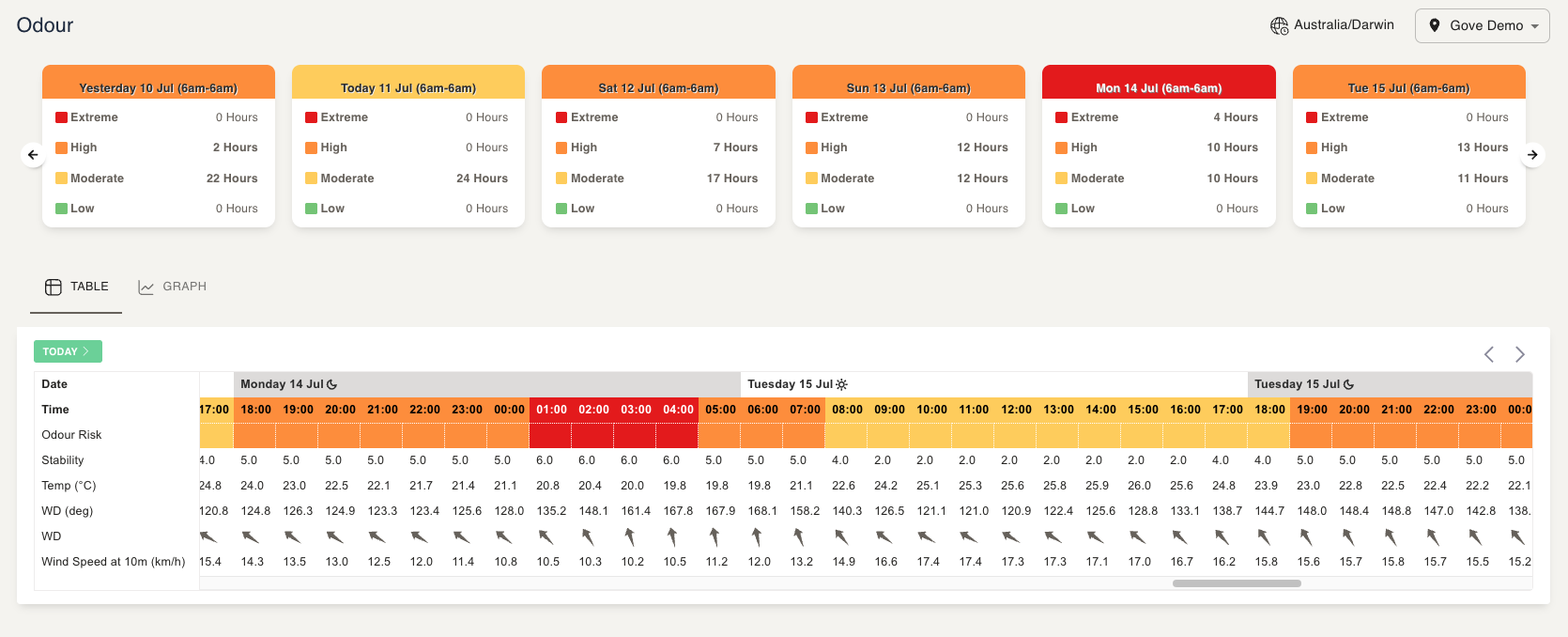Select the Mon 14 Jul forecast card header
Screen dimensions: 1568x637
point(1159,87)
